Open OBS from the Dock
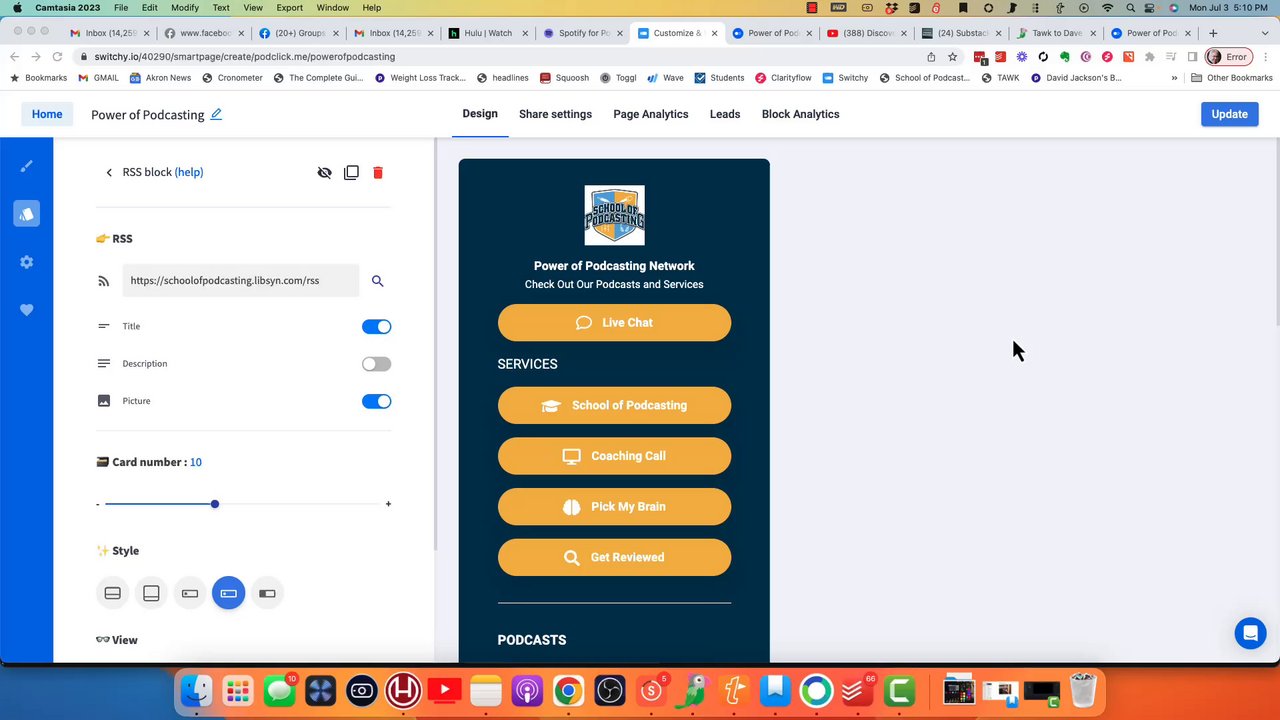 [x=609, y=690]
